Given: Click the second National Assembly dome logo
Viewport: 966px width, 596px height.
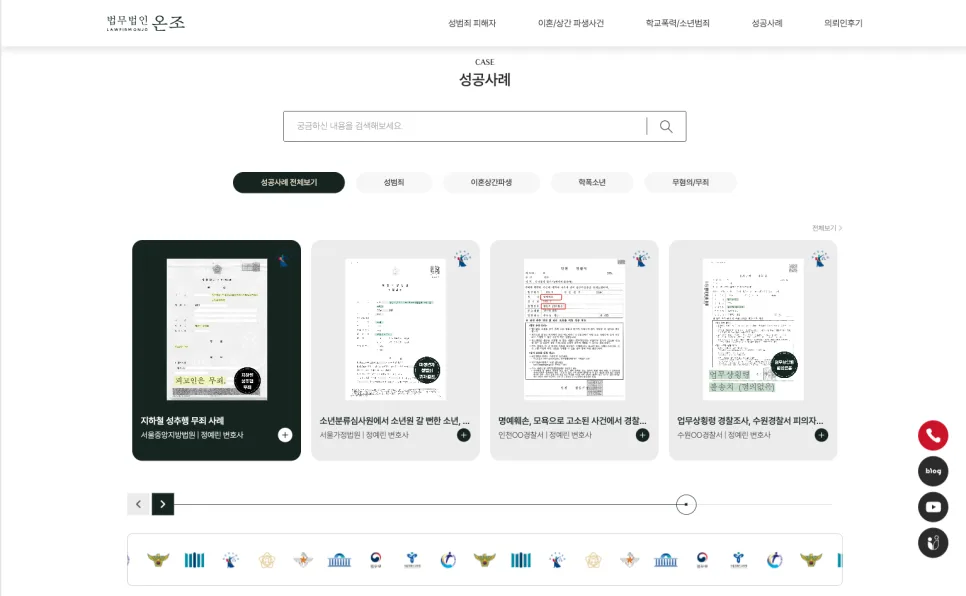Looking at the screenshot, I should coord(665,560).
